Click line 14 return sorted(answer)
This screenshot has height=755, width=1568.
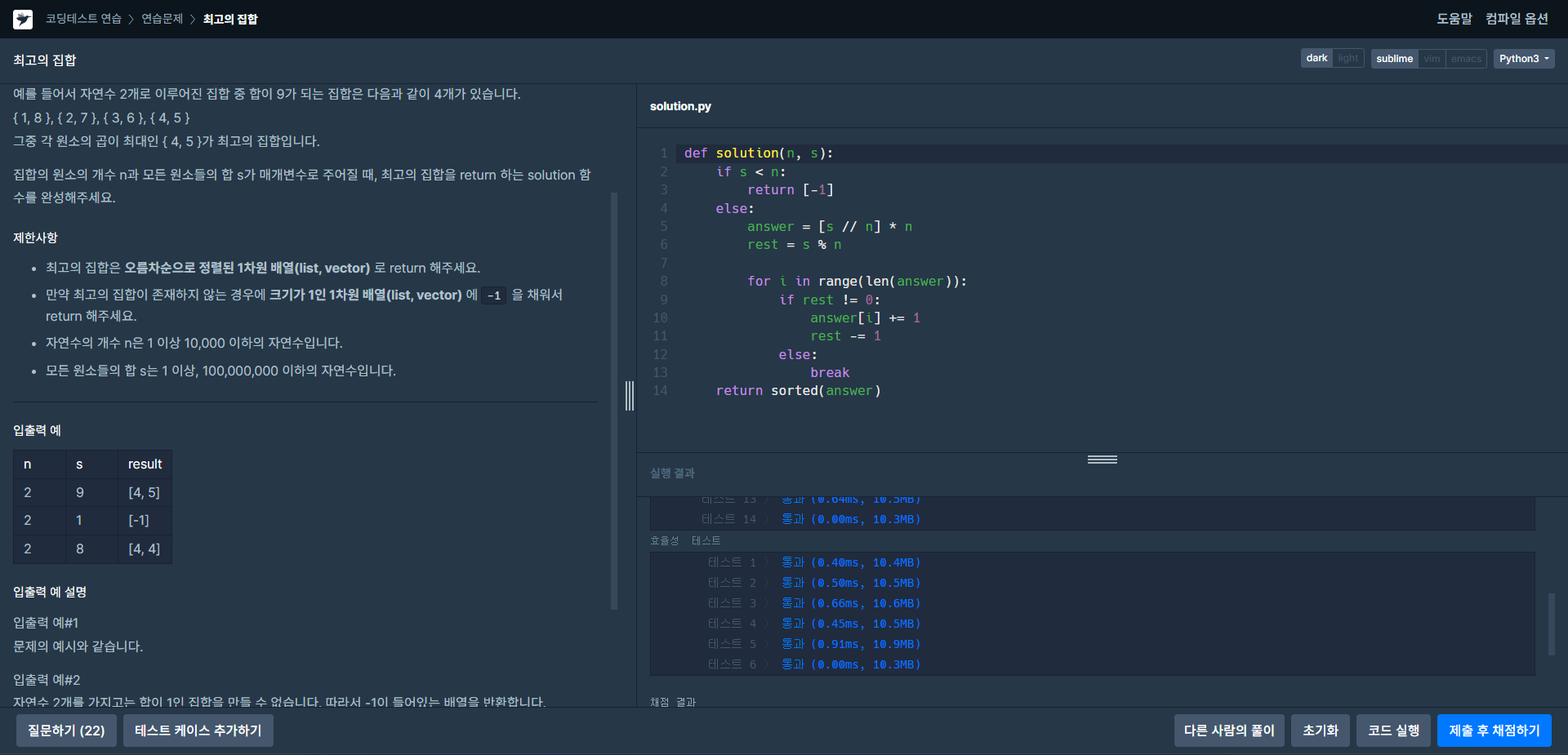[x=798, y=391]
